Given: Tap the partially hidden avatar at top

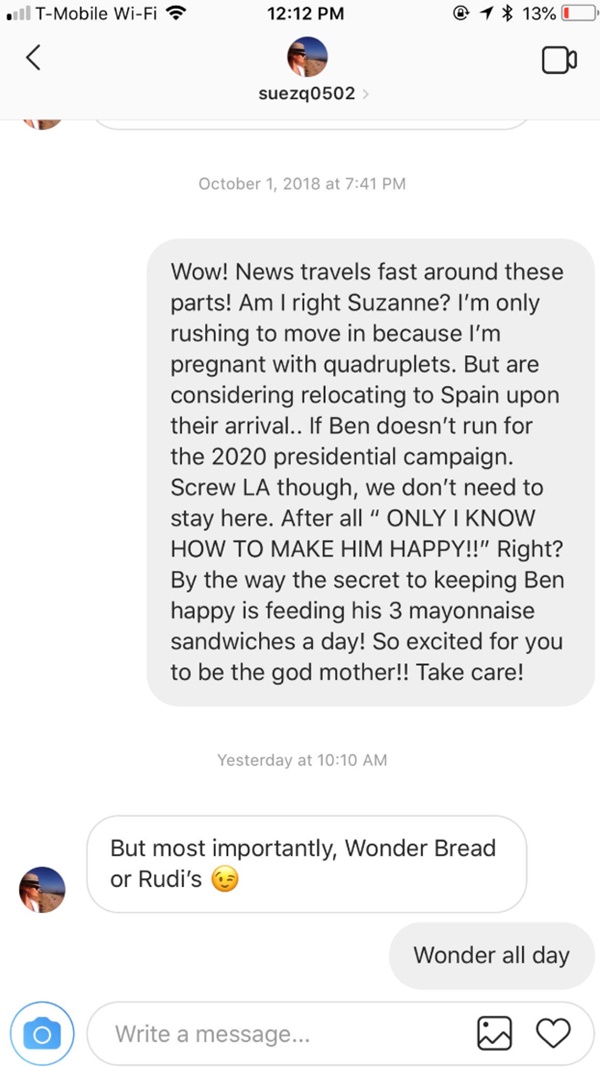Looking at the screenshot, I should click(x=42, y=123).
